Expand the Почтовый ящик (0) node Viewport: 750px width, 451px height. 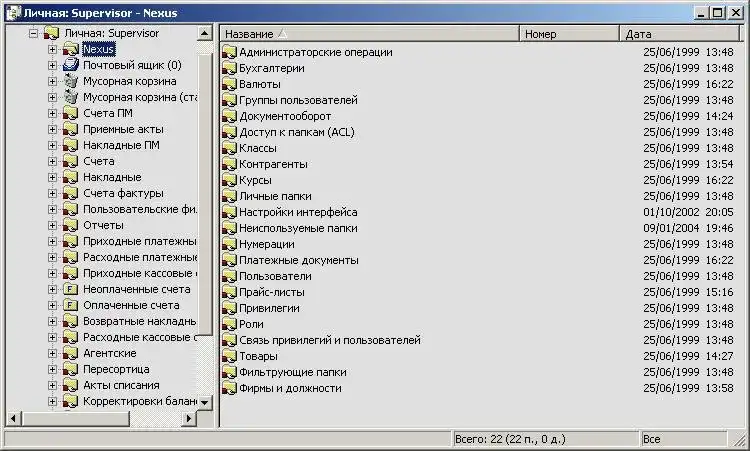pyautogui.click(x=52, y=66)
